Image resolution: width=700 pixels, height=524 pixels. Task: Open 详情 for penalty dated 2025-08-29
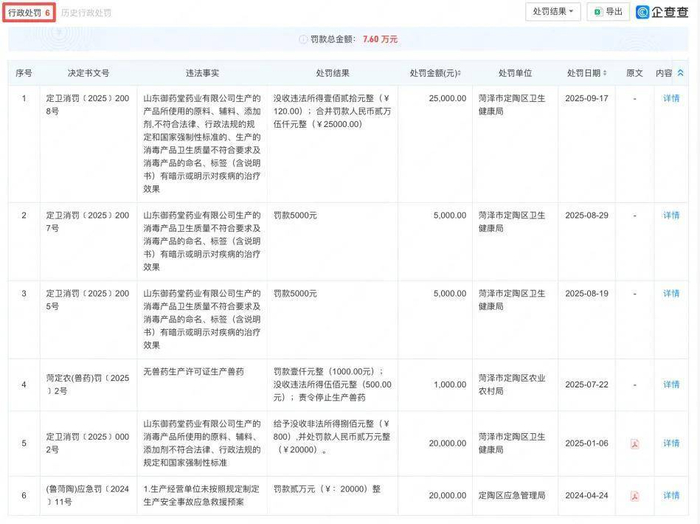pyautogui.click(x=671, y=215)
